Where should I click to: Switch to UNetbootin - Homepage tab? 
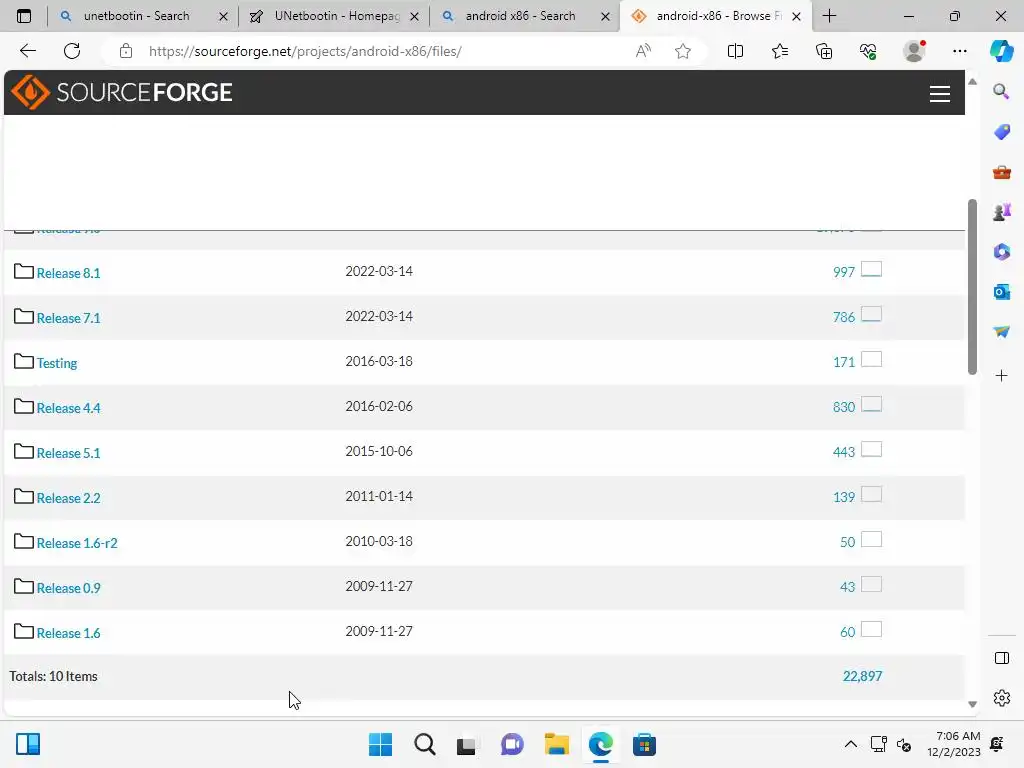point(336,16)
